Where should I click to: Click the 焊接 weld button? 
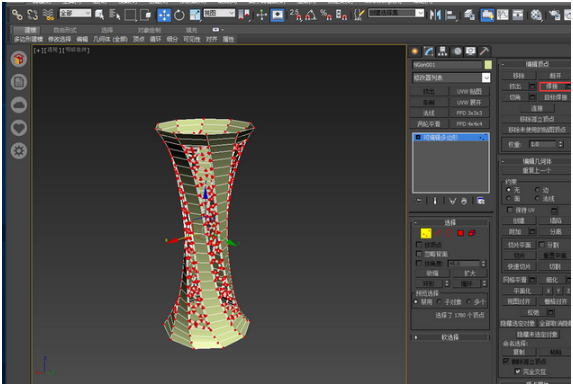coord(552,86)
